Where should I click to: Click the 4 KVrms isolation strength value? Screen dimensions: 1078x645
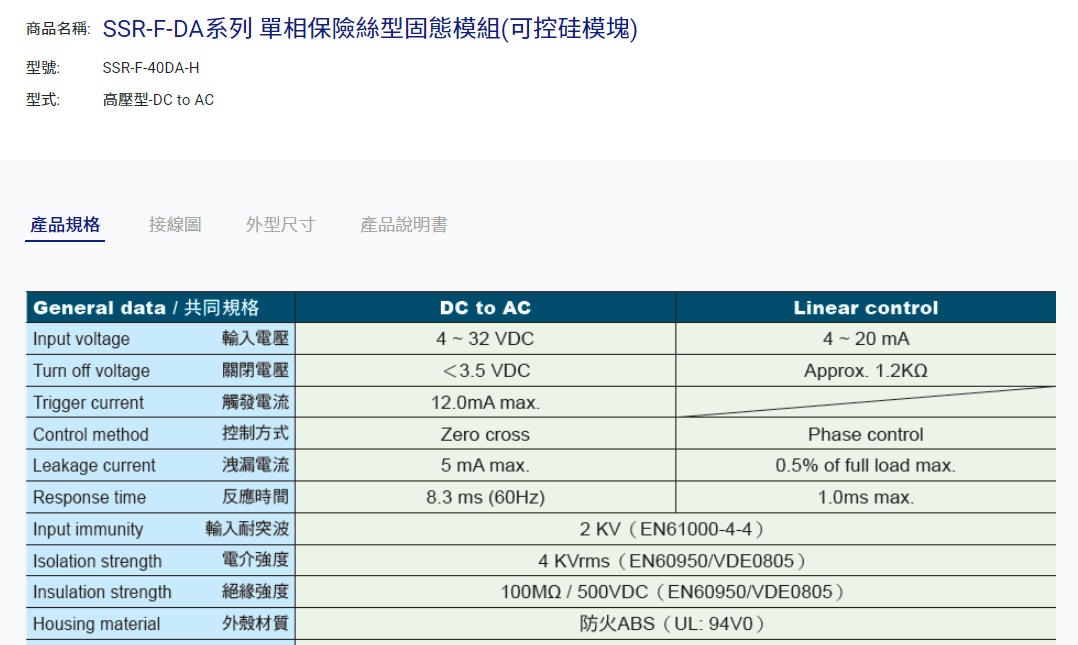click(675, 561)
